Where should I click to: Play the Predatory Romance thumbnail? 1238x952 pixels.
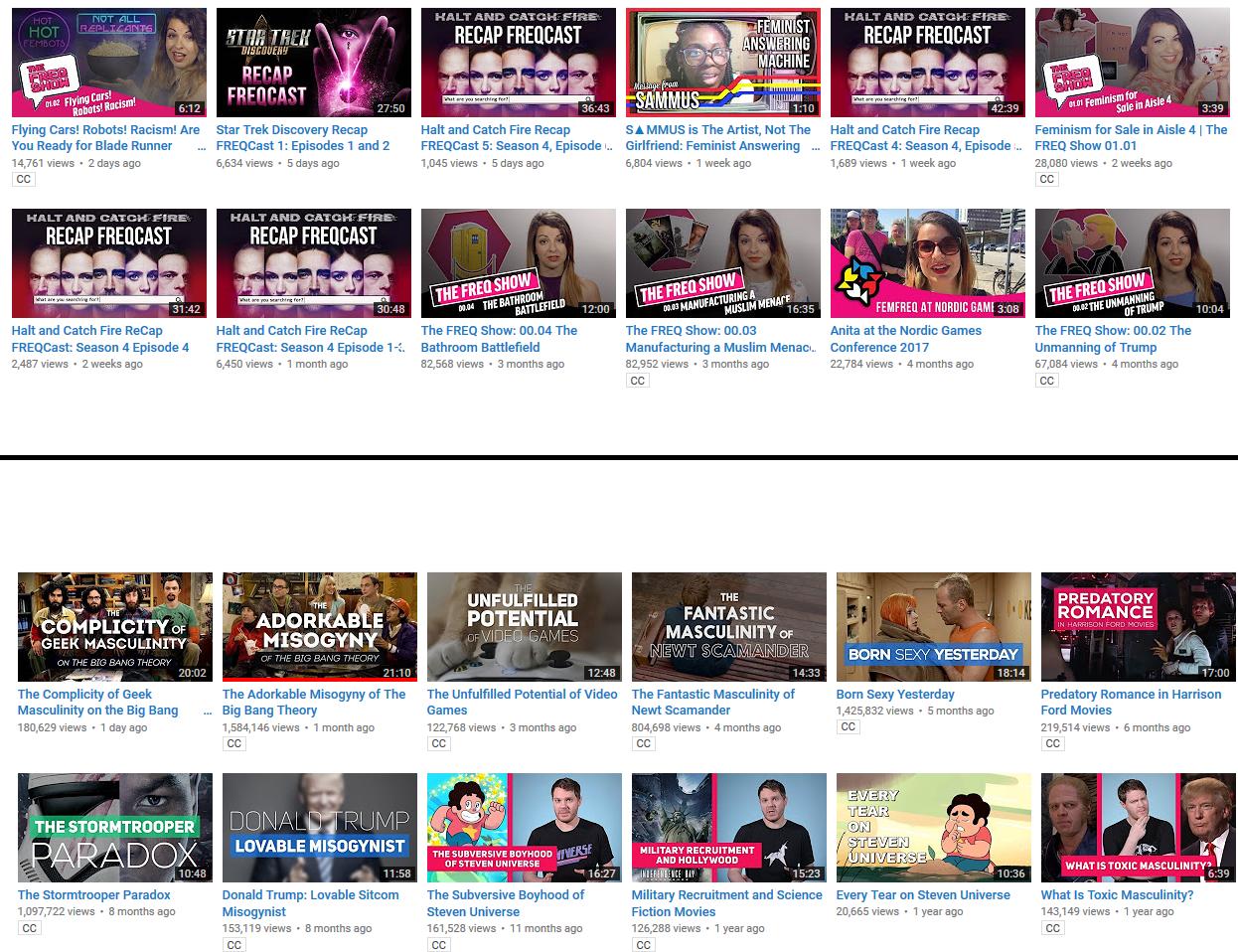pos(1139,627)
